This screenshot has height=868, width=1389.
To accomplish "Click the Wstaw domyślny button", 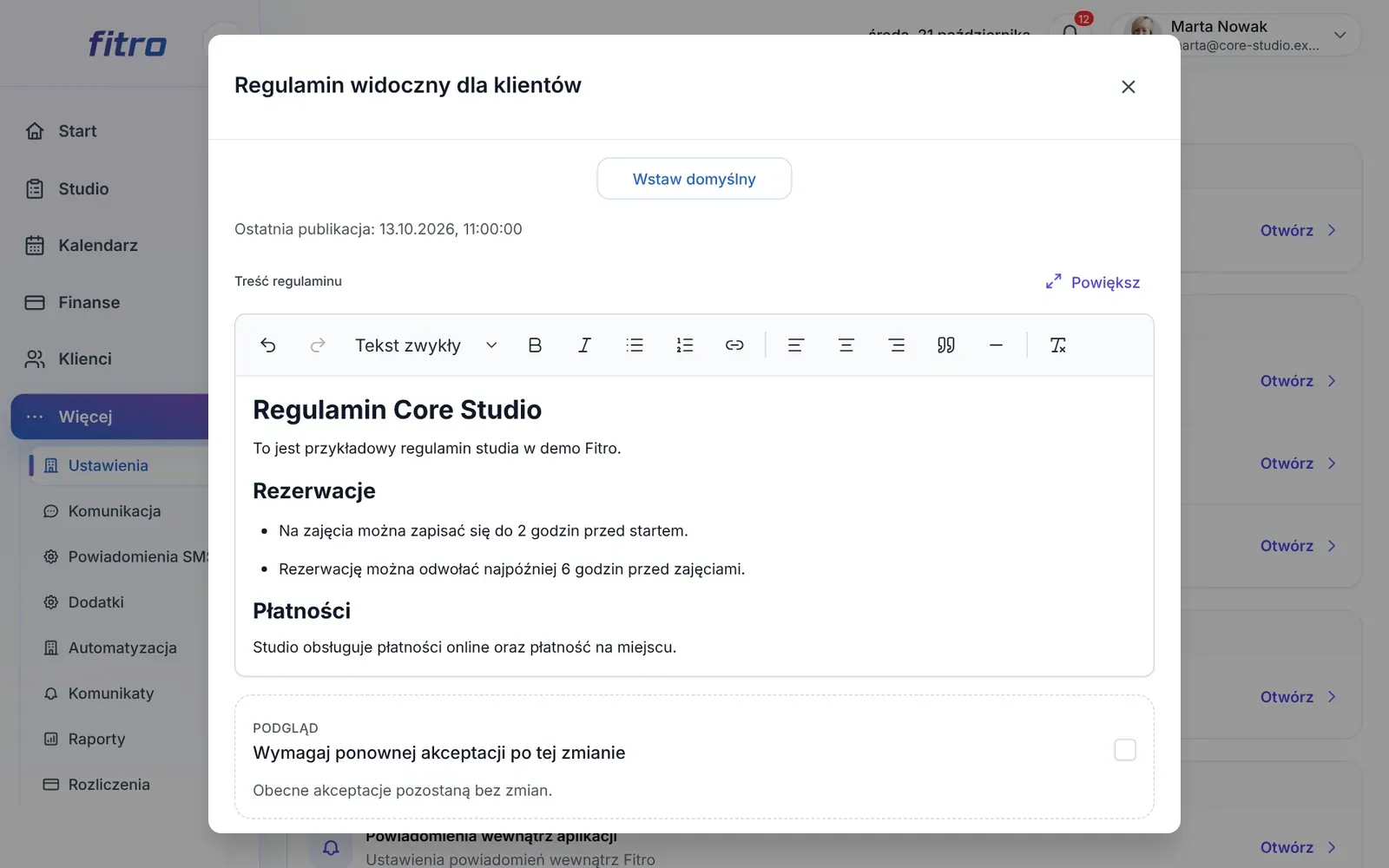I will [694, 179].
